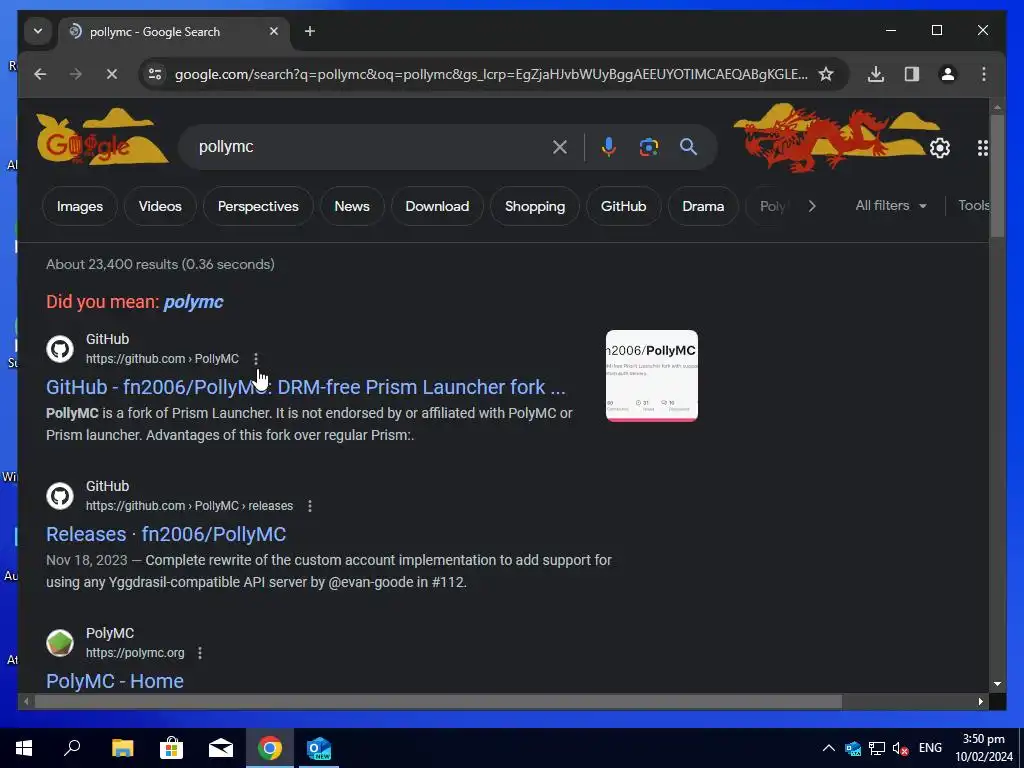Show hidden system tray icons
1024x768 pixels.
click(828, 748)
